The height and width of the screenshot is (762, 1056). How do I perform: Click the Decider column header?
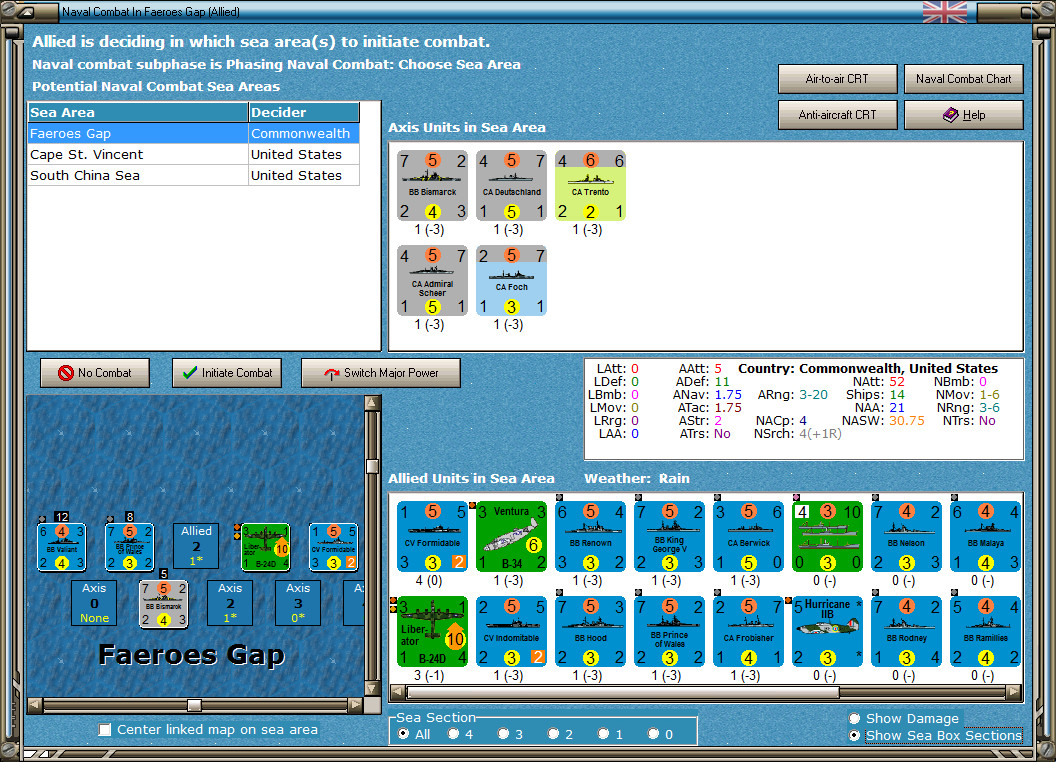304,113
